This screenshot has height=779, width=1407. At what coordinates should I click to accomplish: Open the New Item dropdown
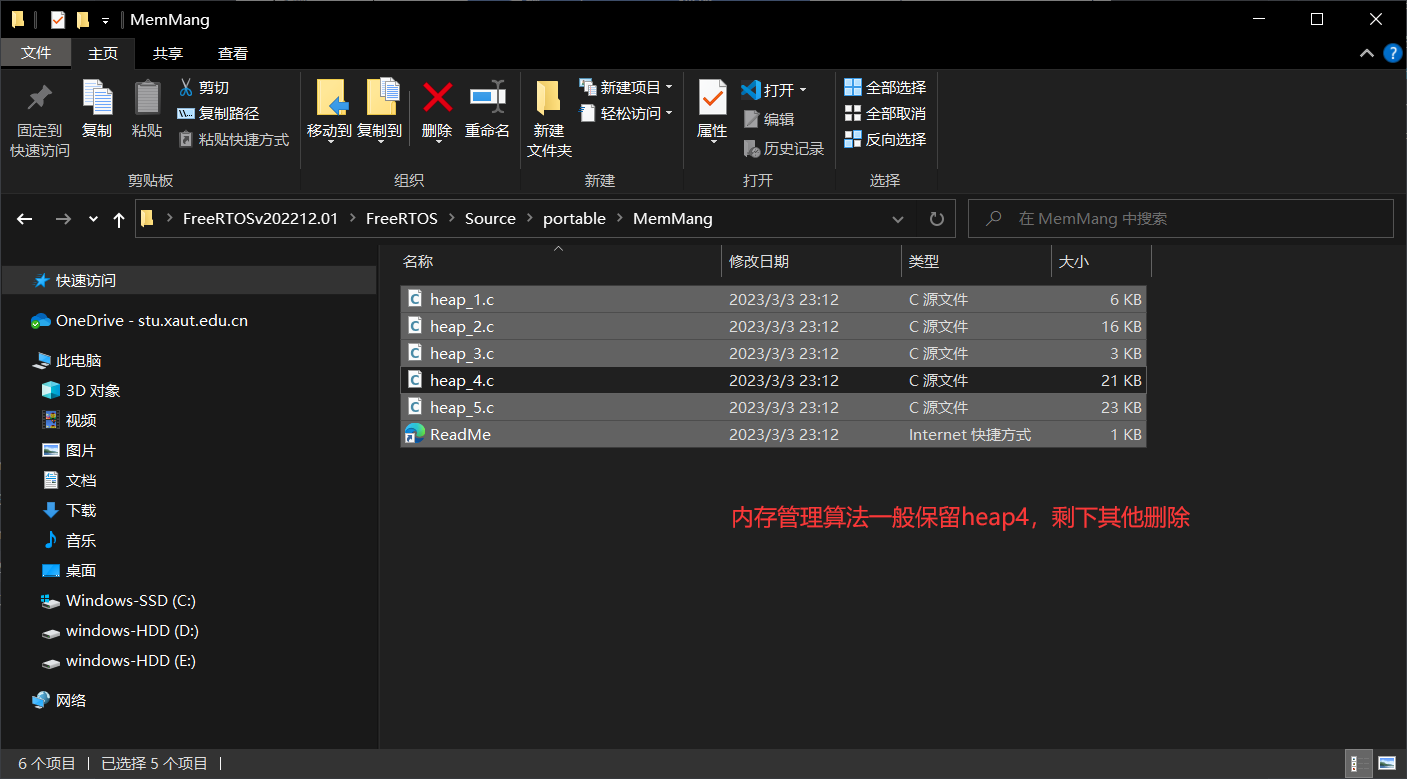tap(626, 87)
